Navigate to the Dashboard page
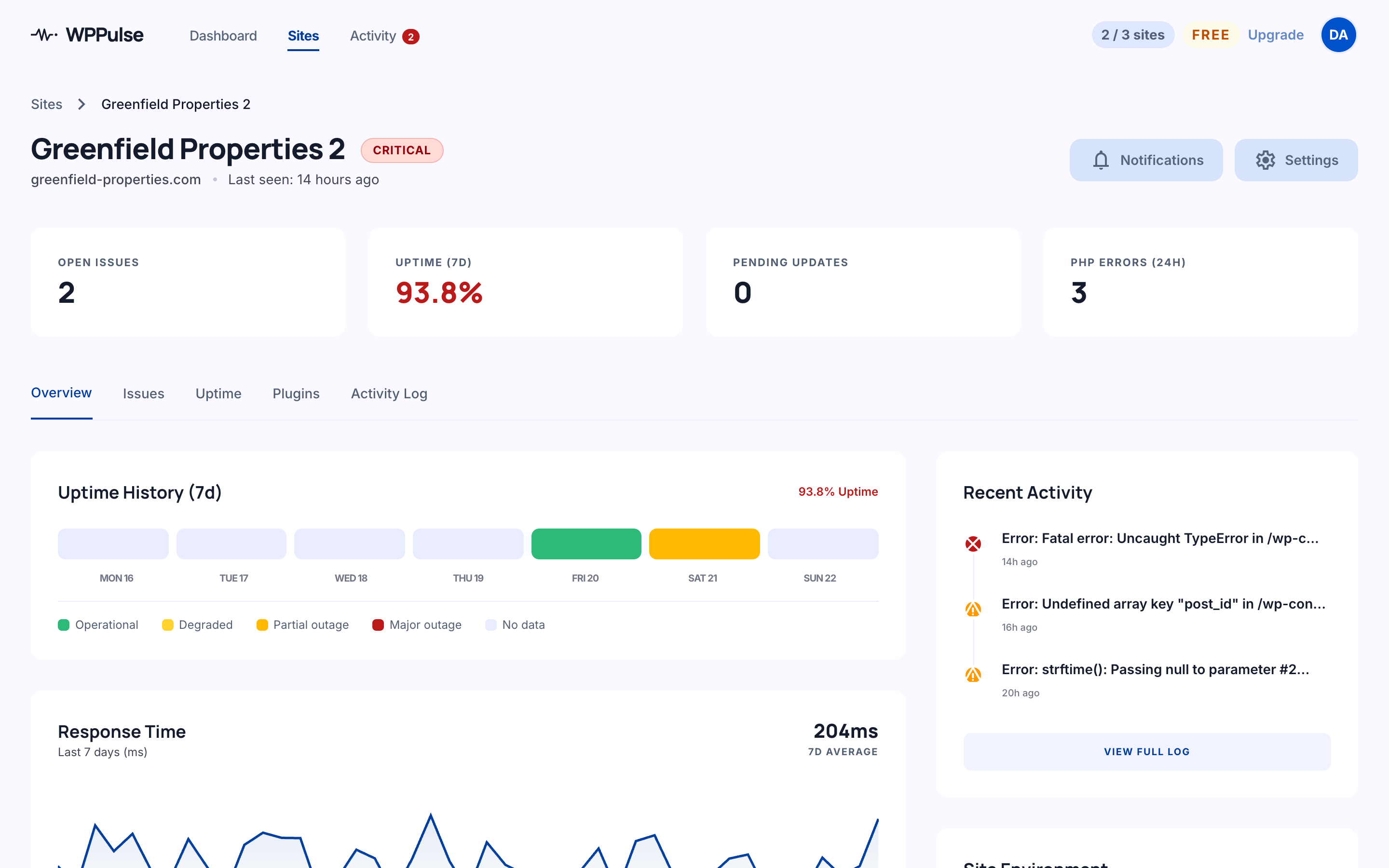1389x868 pixels. click(x=223, y=36)
